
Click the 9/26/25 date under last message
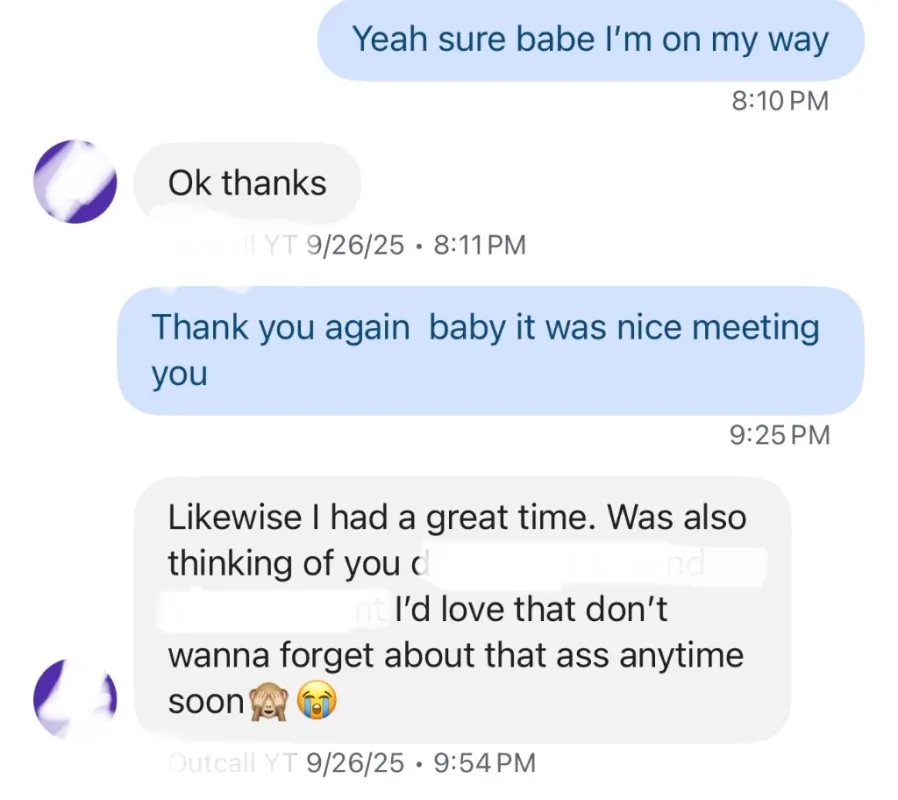pos(355,763)
